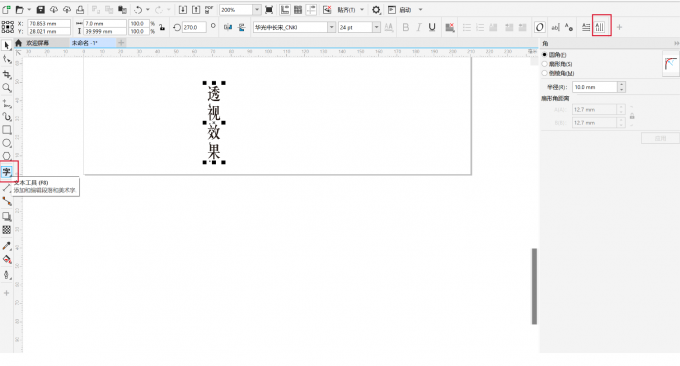The image size is (680, 366).
Task: Switch text to vertical direction
Action: point(600,27)
